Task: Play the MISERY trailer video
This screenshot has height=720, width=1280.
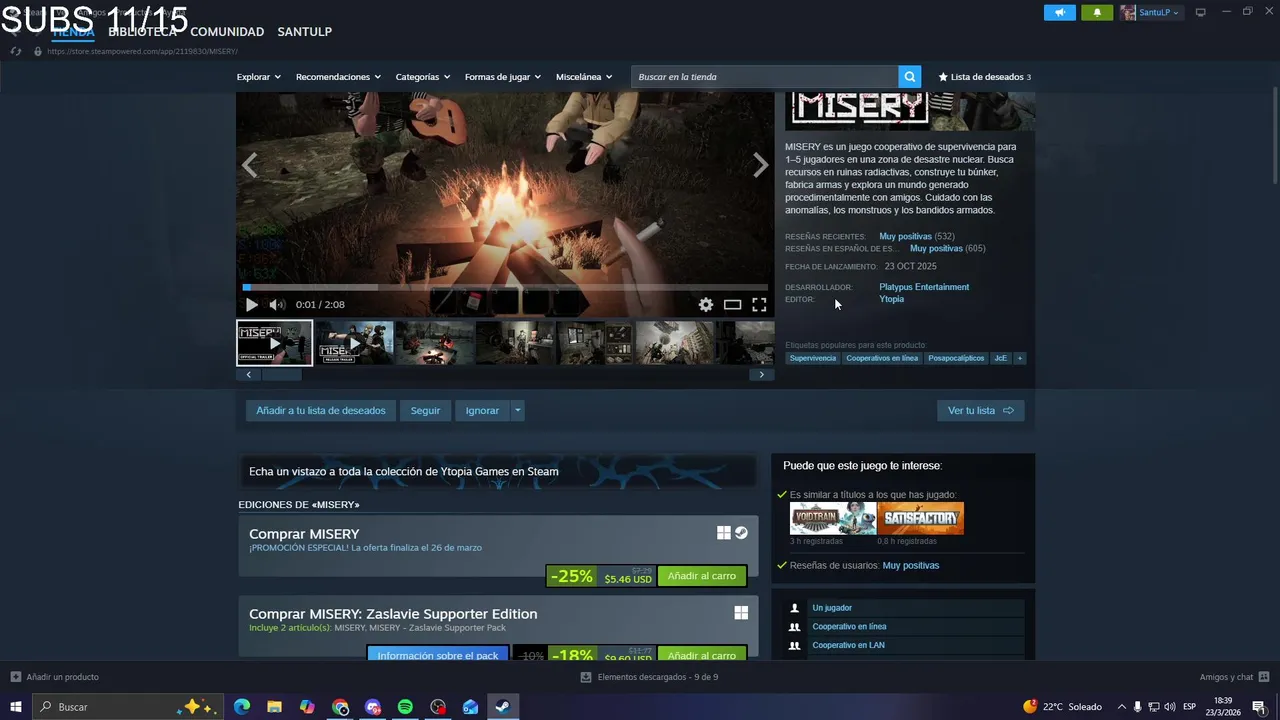Action: pos(252,305)
